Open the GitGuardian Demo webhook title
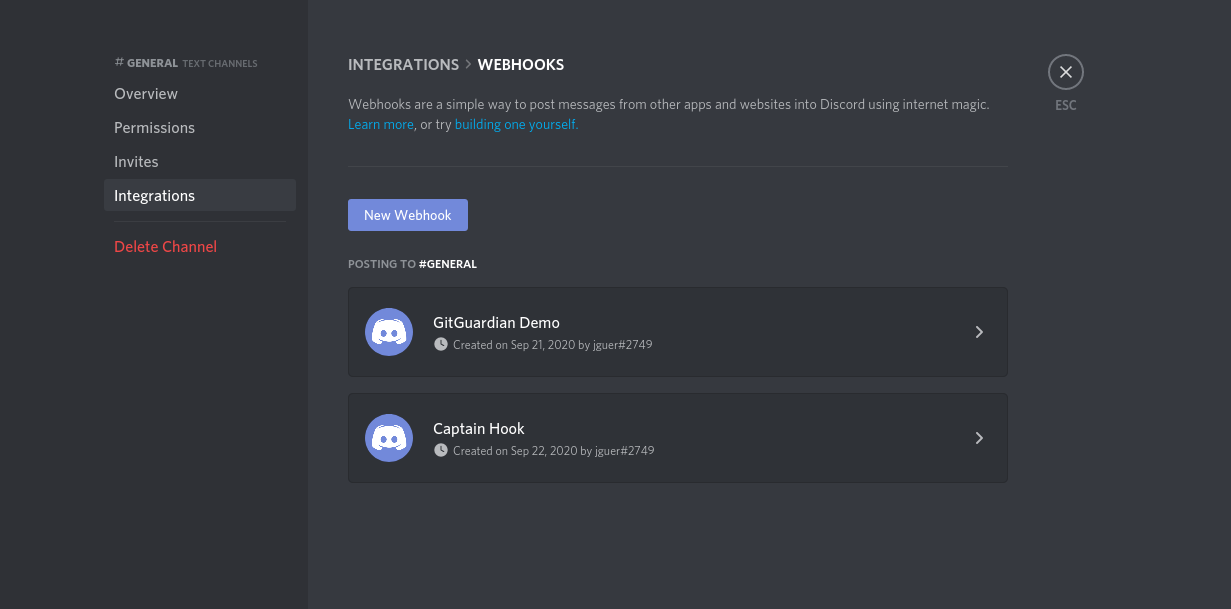Screen dimensions: 1231x609 tap(496, 323)
